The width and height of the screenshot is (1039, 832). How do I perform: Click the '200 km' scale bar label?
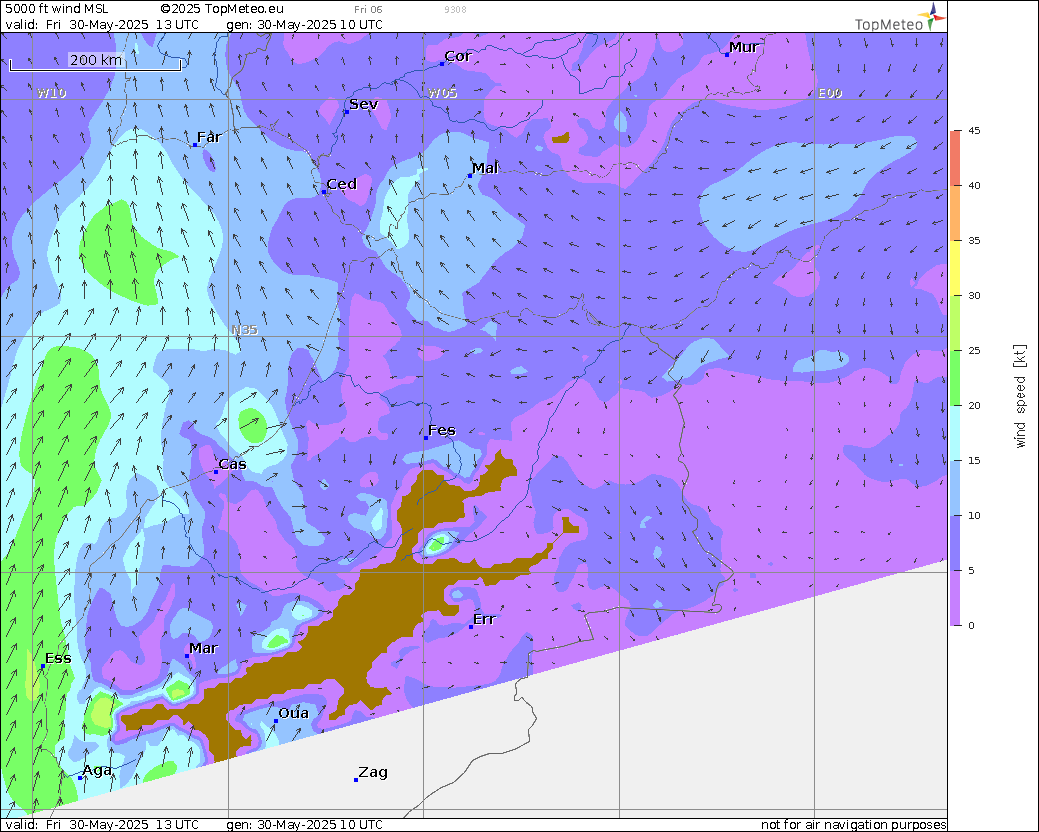pos(96,60)
